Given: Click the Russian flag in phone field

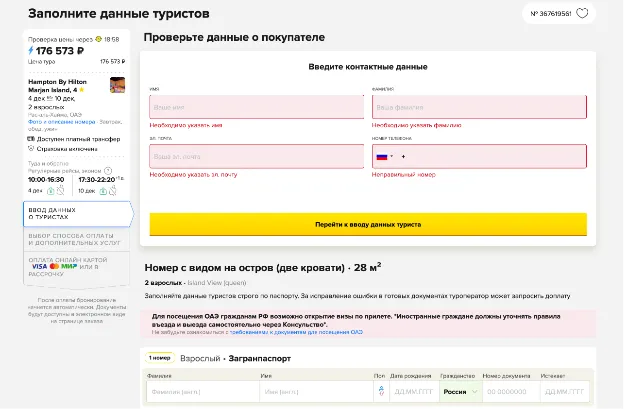Looking at the screenshot, I should click(381, 157).
